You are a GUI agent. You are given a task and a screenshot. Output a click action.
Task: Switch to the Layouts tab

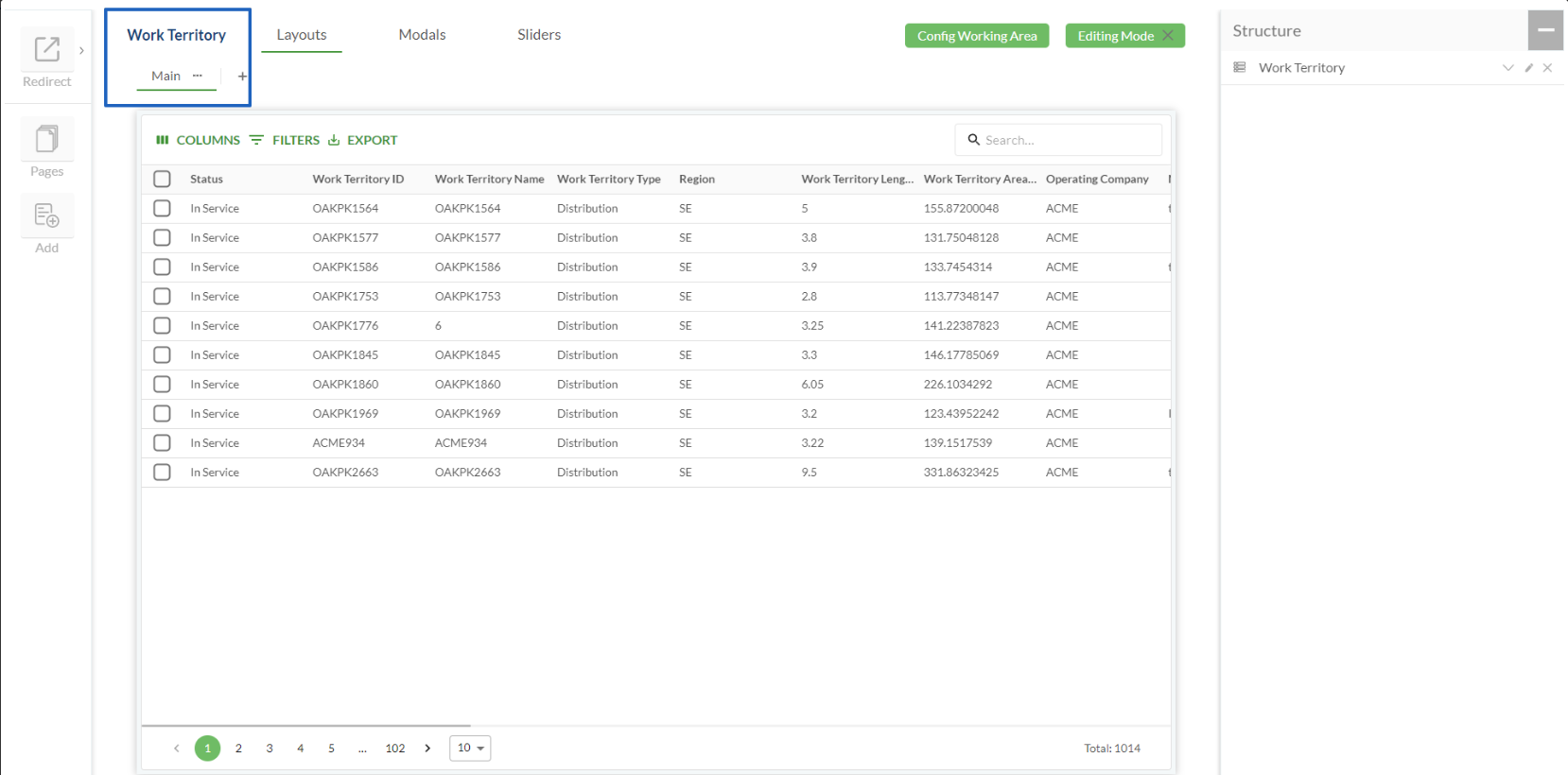(x=302, y=35)
